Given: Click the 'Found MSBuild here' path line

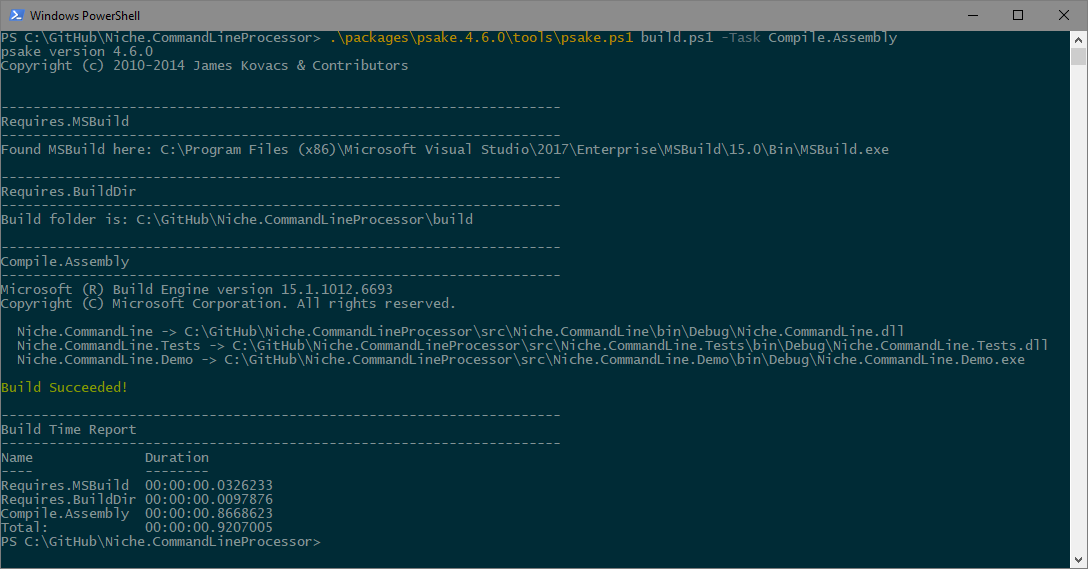Looking at the screenshot, I should coord(445,149).
